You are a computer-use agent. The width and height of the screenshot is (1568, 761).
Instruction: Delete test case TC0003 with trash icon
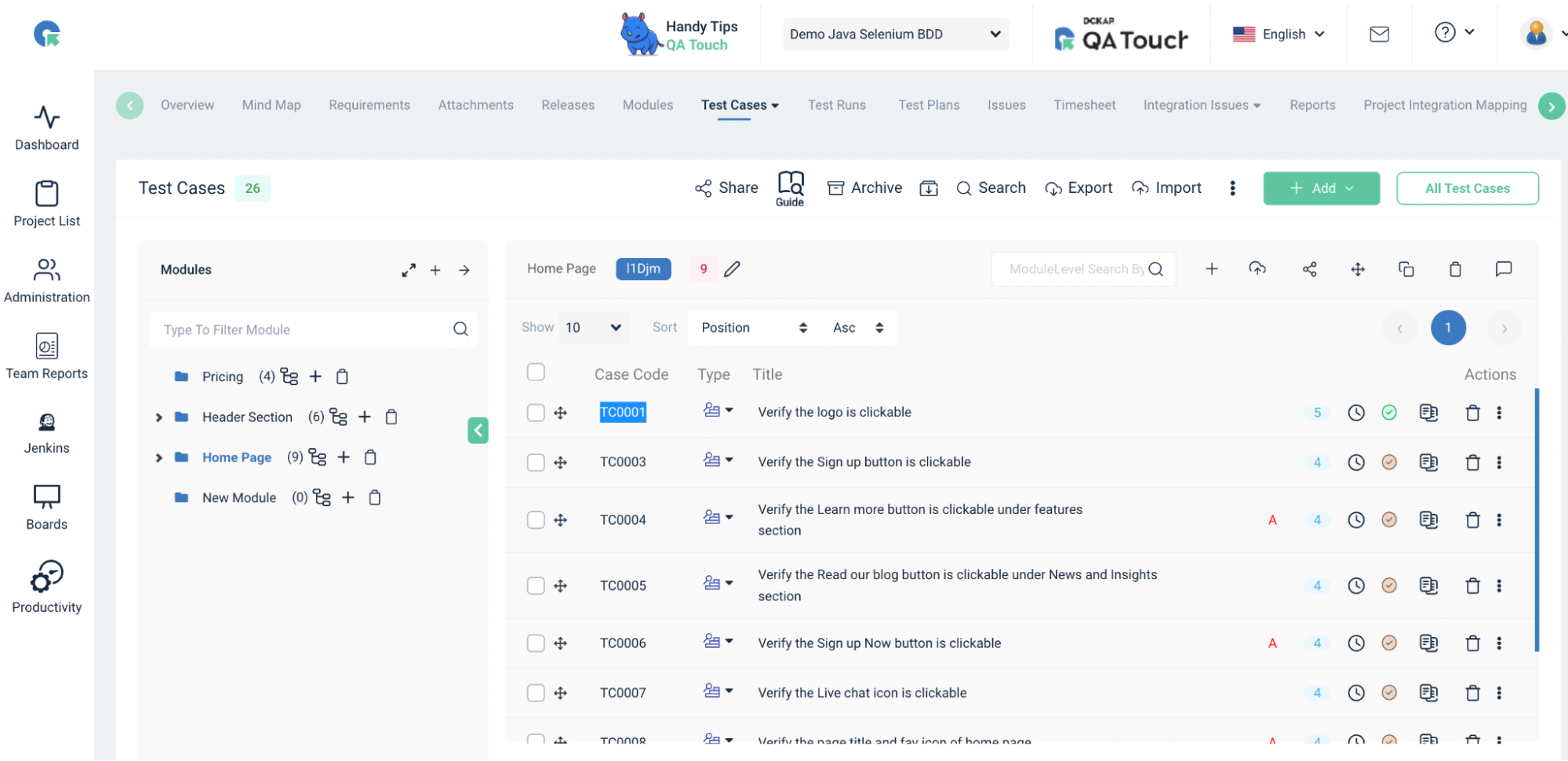pos(1472,462)
